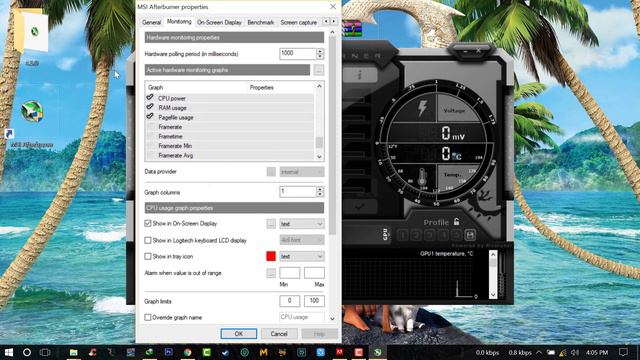
Task: Click the alarm Min value field
Action: pos(290,273)
